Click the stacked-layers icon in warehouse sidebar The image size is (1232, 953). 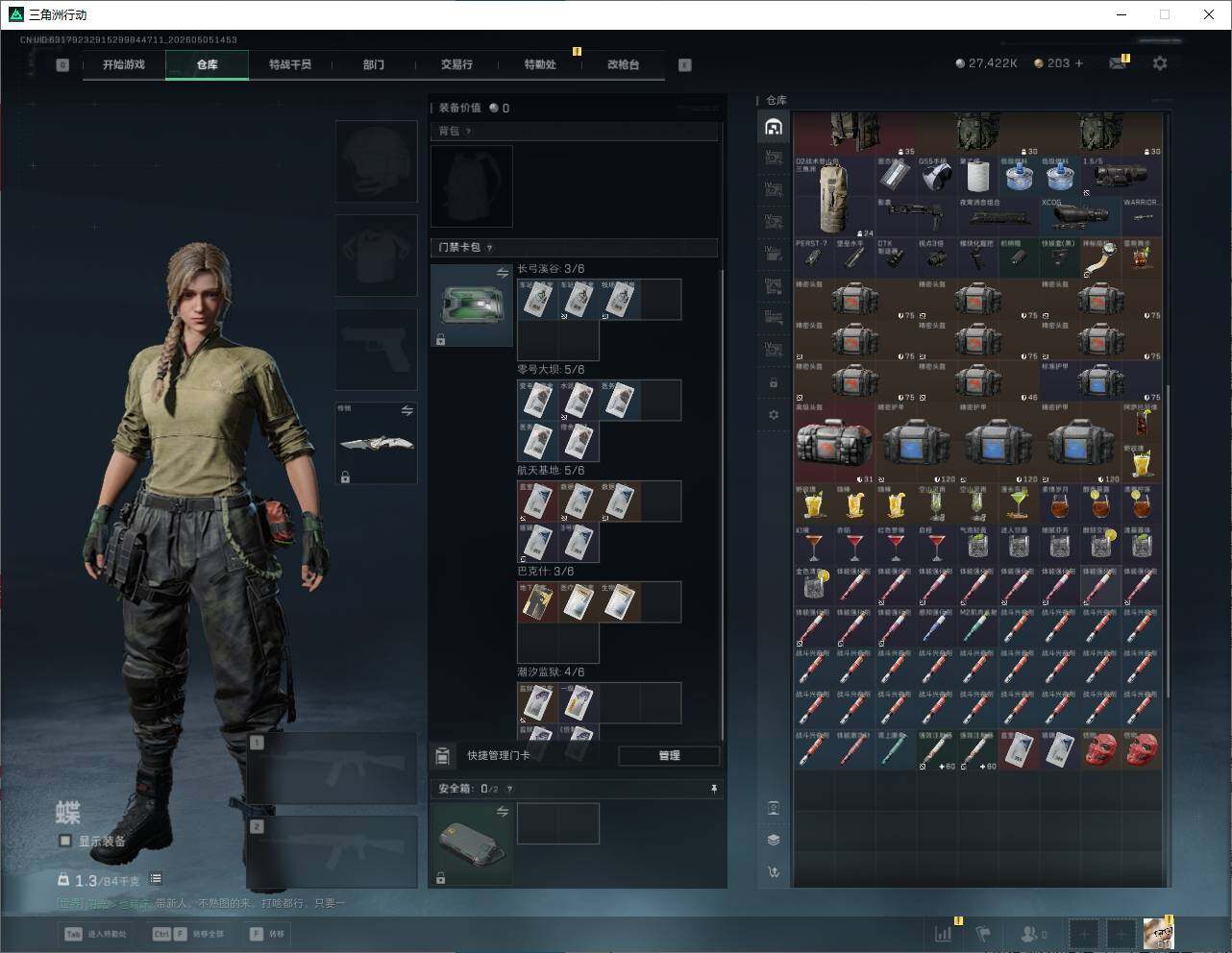coord(774,840)
